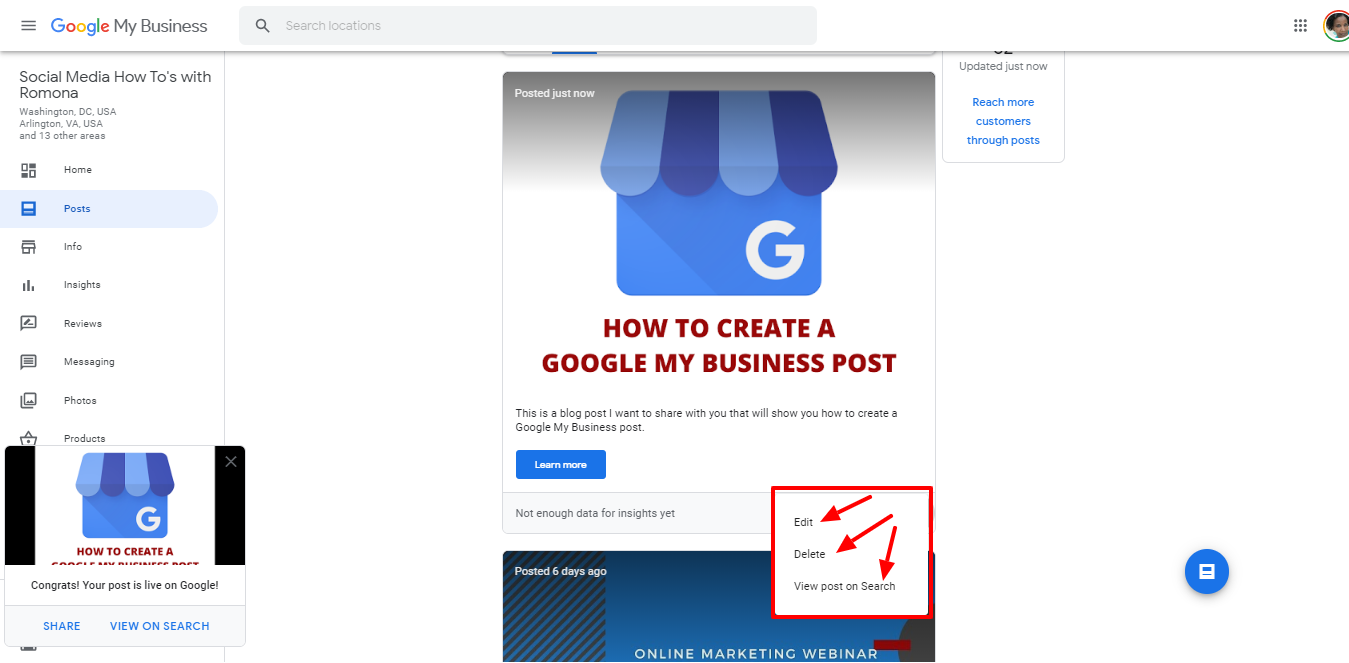Click VIEW ON SEARCH link
Image resolution: width=1349 pixels, height=663 pixels.
(160, 626)
